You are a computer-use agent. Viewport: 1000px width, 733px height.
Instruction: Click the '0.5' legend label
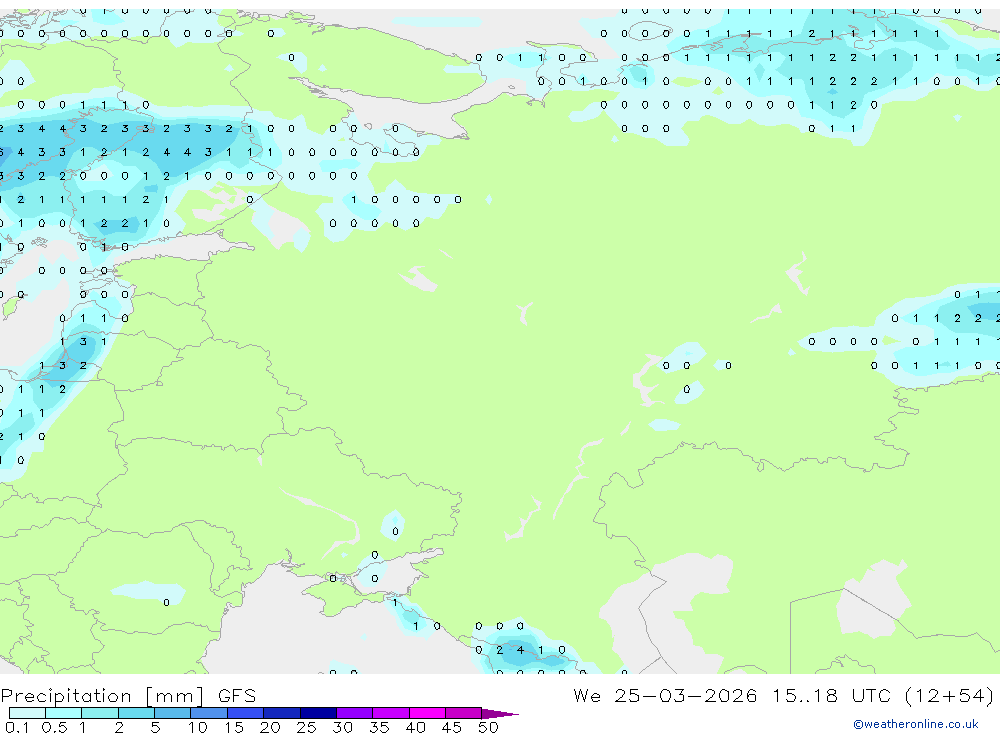point(54,727)
